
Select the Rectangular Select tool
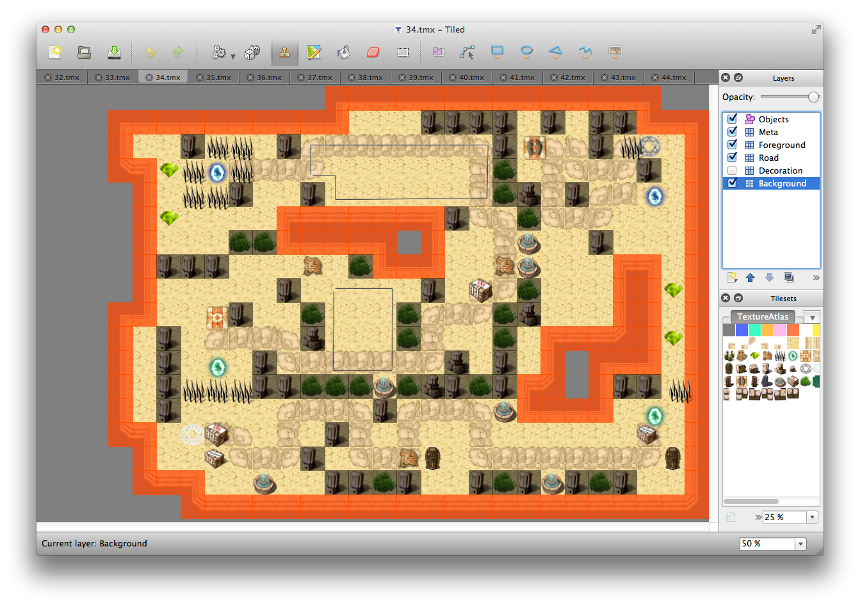click(x=403, y=52)
